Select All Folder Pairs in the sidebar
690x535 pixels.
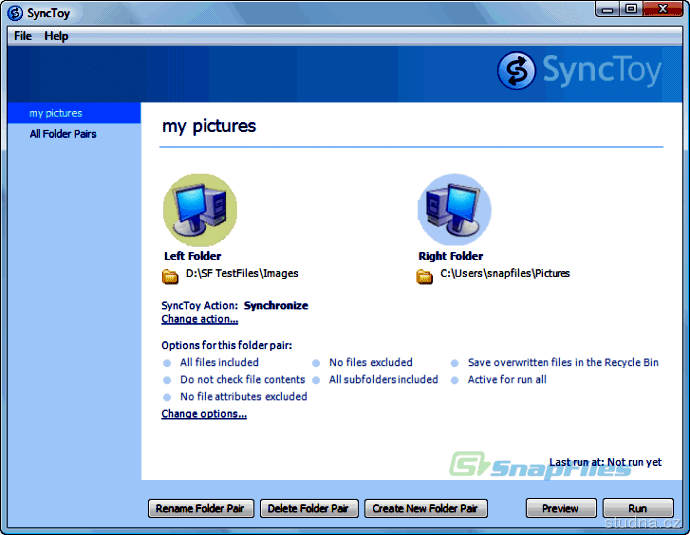pos(63,133)
